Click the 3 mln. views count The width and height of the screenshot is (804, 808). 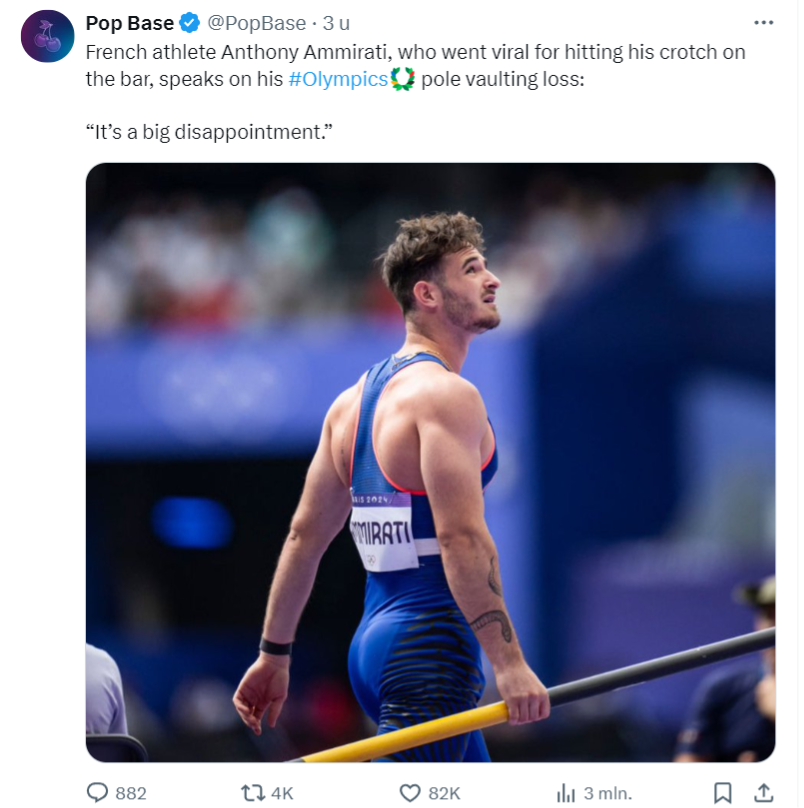tap(608, 793)
